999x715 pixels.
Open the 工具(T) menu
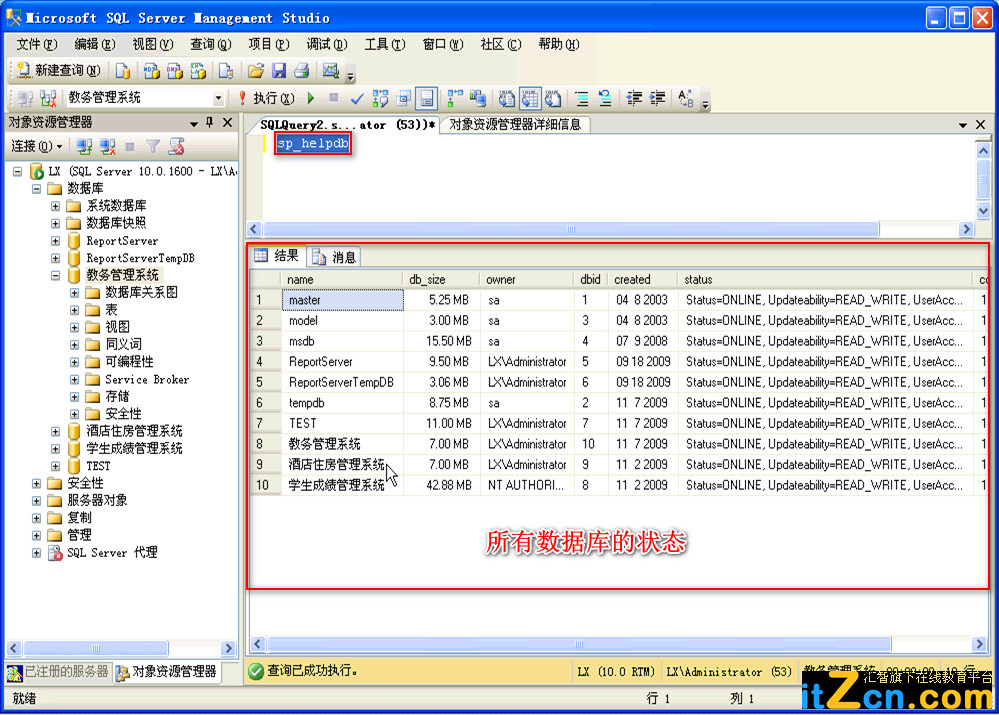coord(384,44)
